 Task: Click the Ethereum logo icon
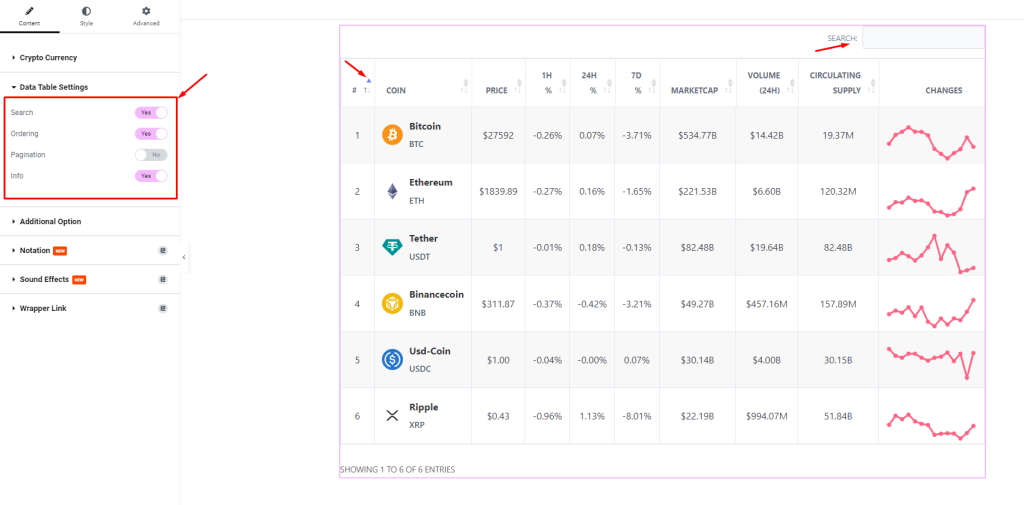pyautogui.click(x=392, y=191)
